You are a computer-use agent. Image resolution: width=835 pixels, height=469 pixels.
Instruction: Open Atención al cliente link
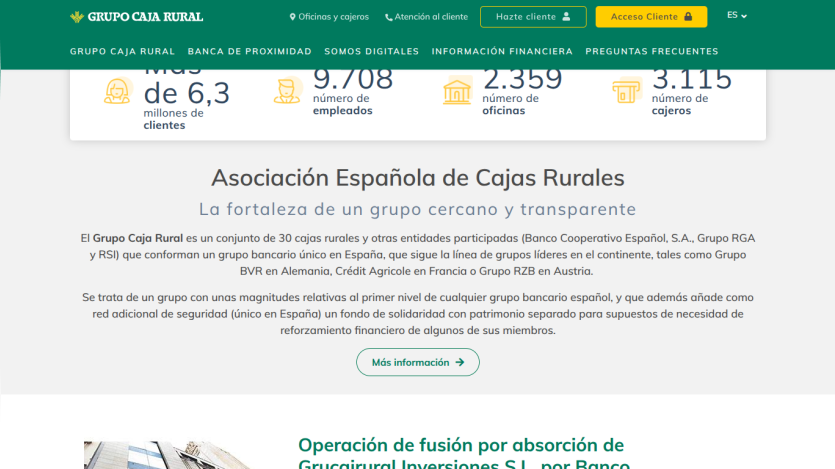tap(427, 17)
